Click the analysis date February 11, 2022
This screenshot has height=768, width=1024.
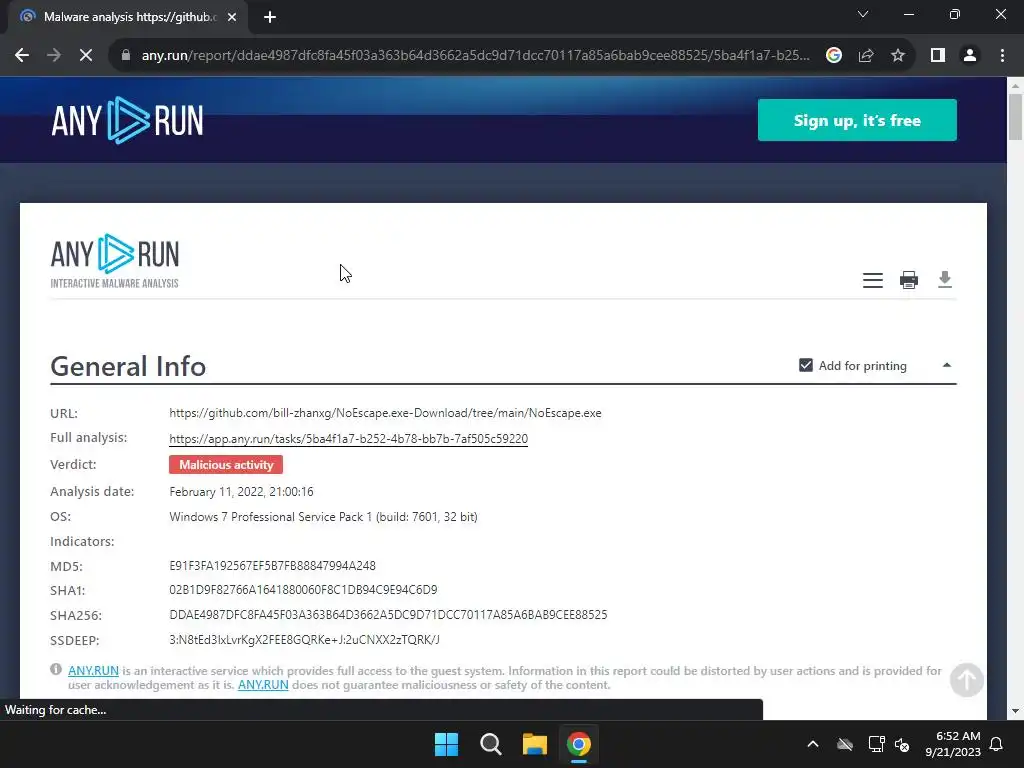point(241,492)
